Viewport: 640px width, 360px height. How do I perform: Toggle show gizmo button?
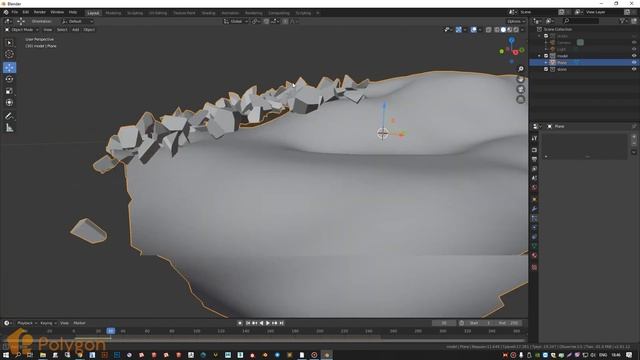(x=459, y=30)
